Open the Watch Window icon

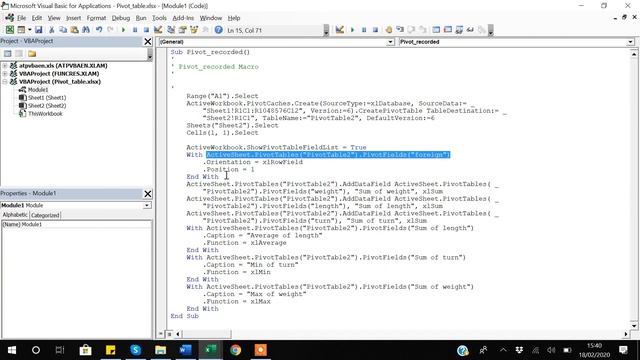point(459,30)
